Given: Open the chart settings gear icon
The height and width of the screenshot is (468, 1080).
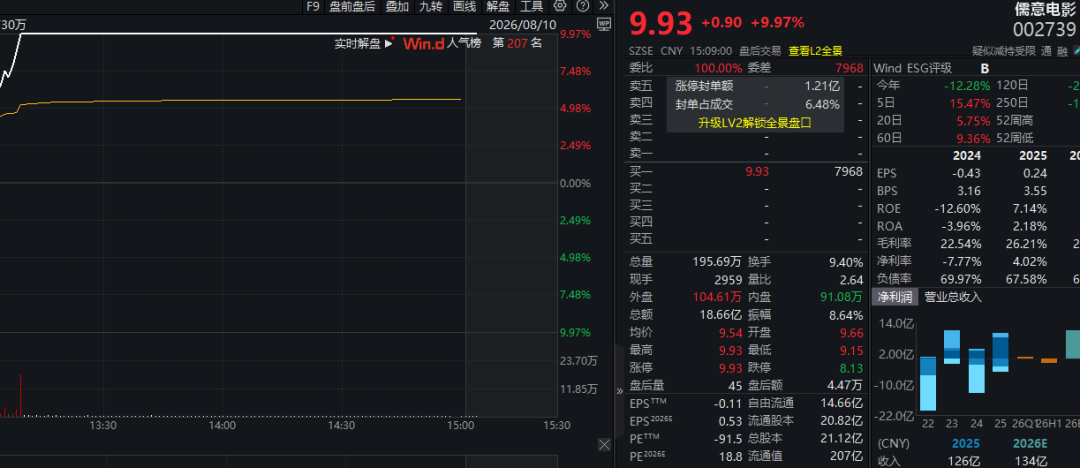Looking at the screenshot, I should tap(560, 6).
